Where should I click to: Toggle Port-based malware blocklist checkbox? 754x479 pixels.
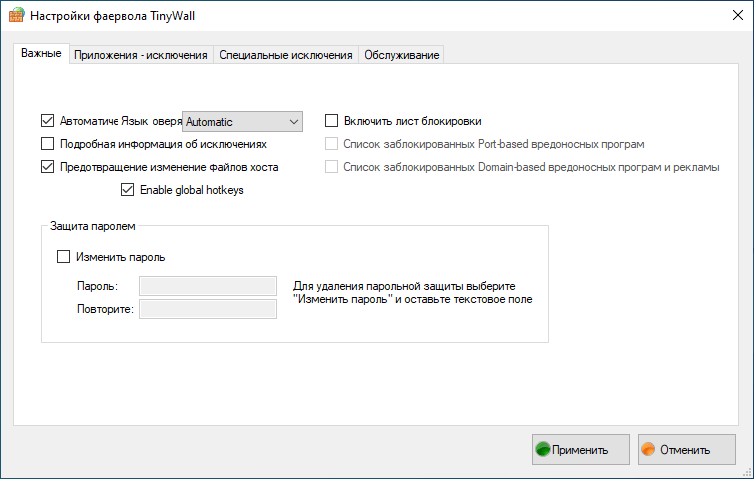click(332, 144)
